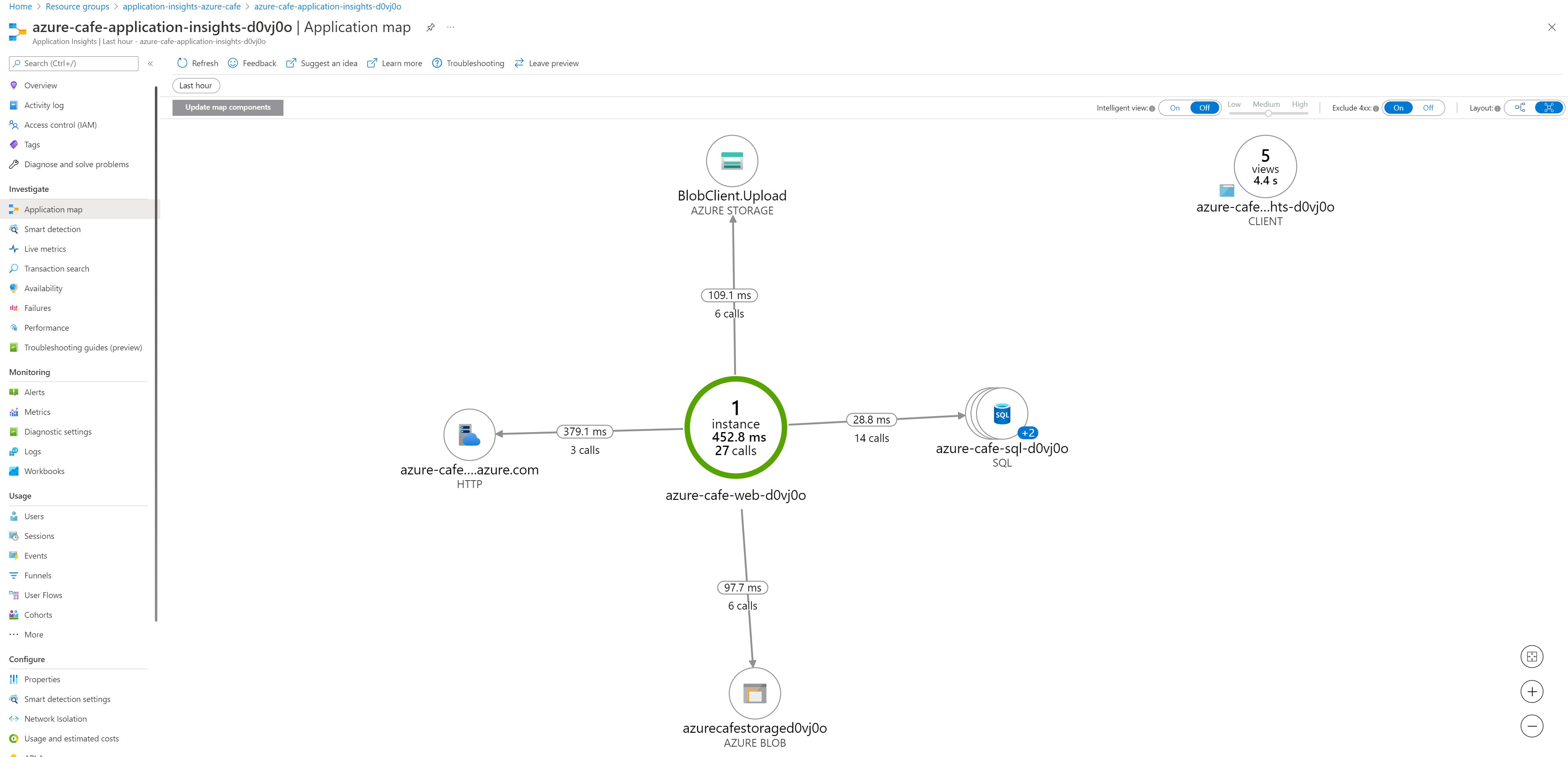Click the zoom out minus icon
1568x757 pixels.
click(1531, 726)
